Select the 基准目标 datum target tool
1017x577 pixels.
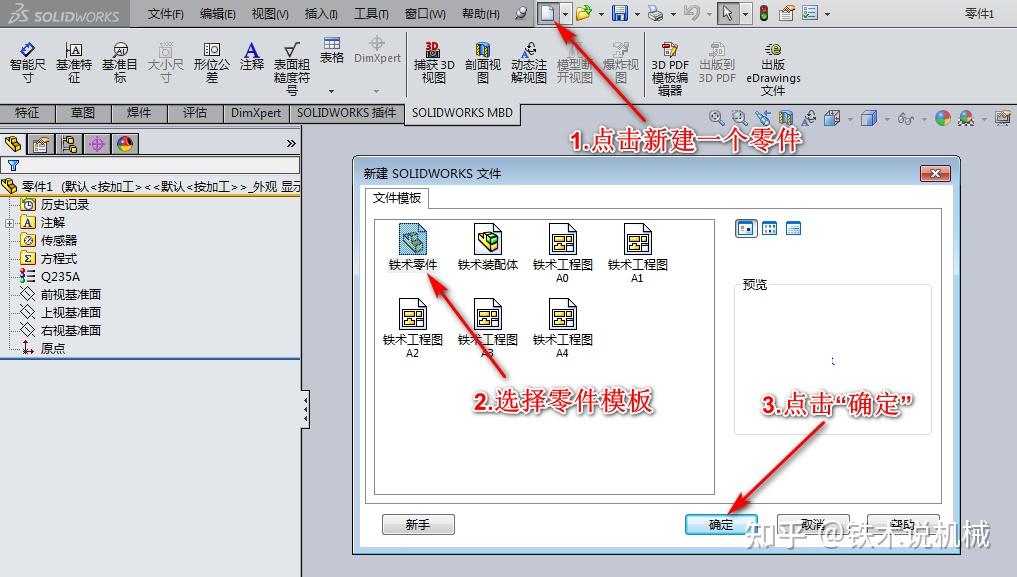tap(120, 64)
